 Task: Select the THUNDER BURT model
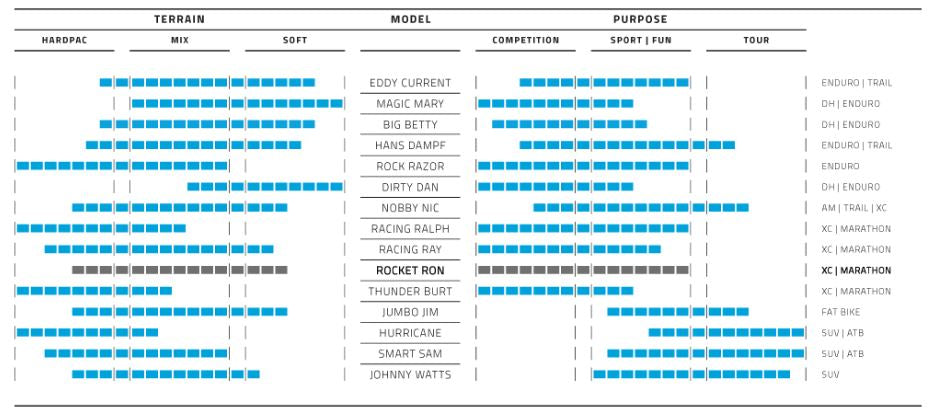click(410, 291)
